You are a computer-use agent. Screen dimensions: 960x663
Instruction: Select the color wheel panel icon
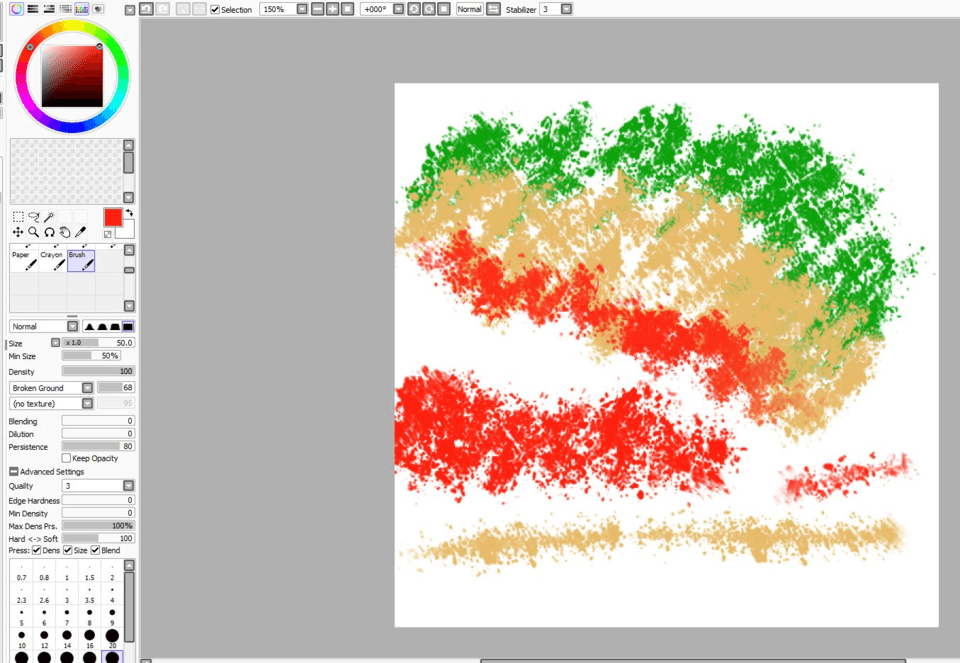[17, 9]
